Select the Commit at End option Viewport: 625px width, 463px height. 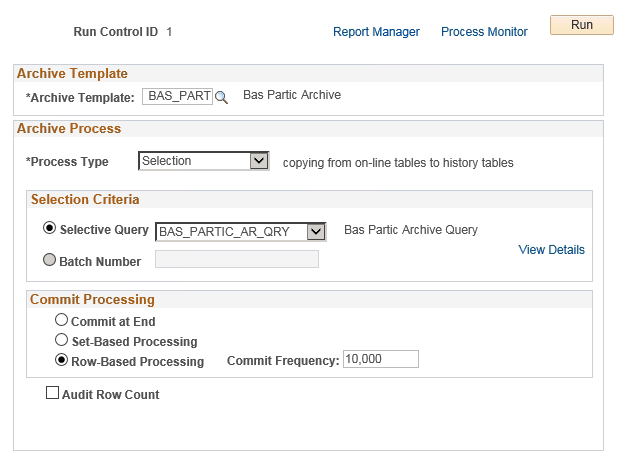pos(61,321)
